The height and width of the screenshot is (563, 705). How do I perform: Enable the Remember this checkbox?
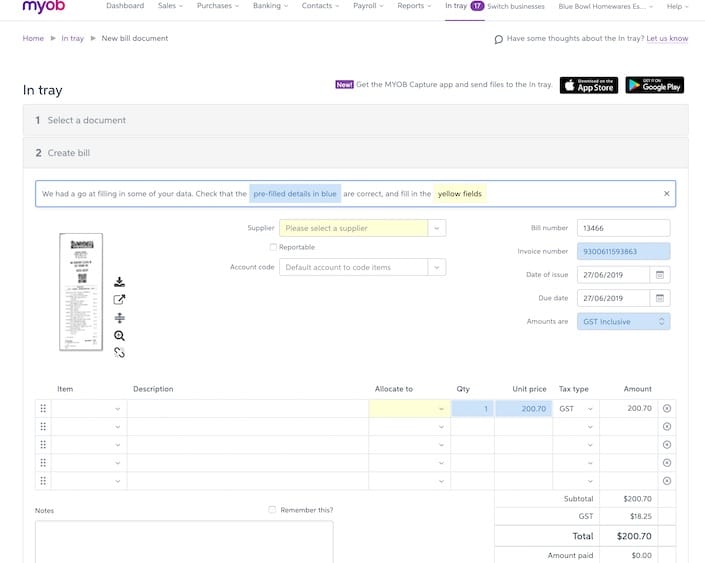272,510
